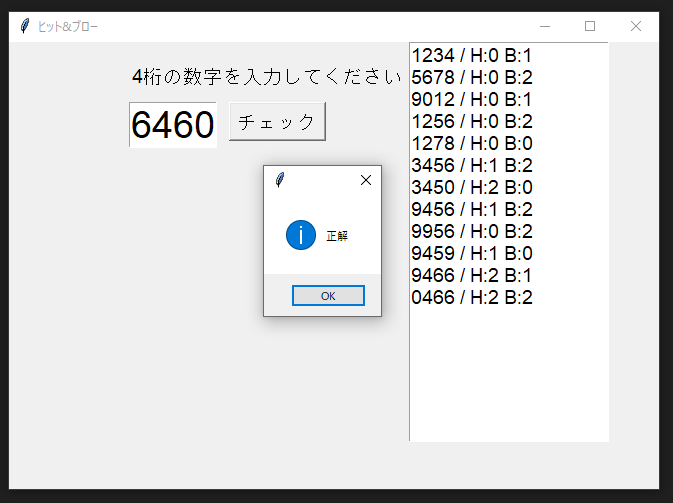Select the history row 3456 / H:1 B:2

click(471, 165)
